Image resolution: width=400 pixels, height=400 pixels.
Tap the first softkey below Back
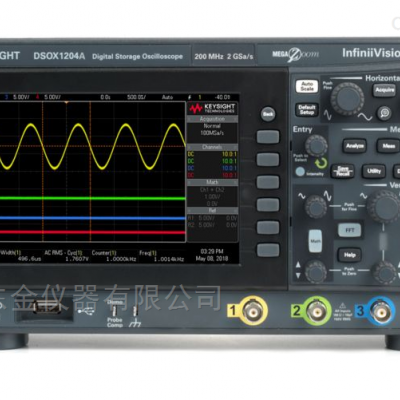[x=268, y=137]
